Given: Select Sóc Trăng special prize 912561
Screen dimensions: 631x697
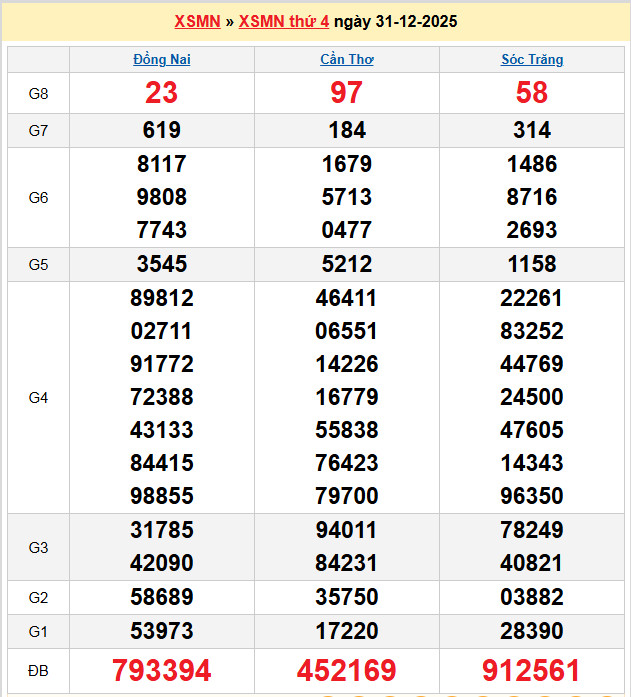Looking at the screenshot, I should tap(532, 670).
